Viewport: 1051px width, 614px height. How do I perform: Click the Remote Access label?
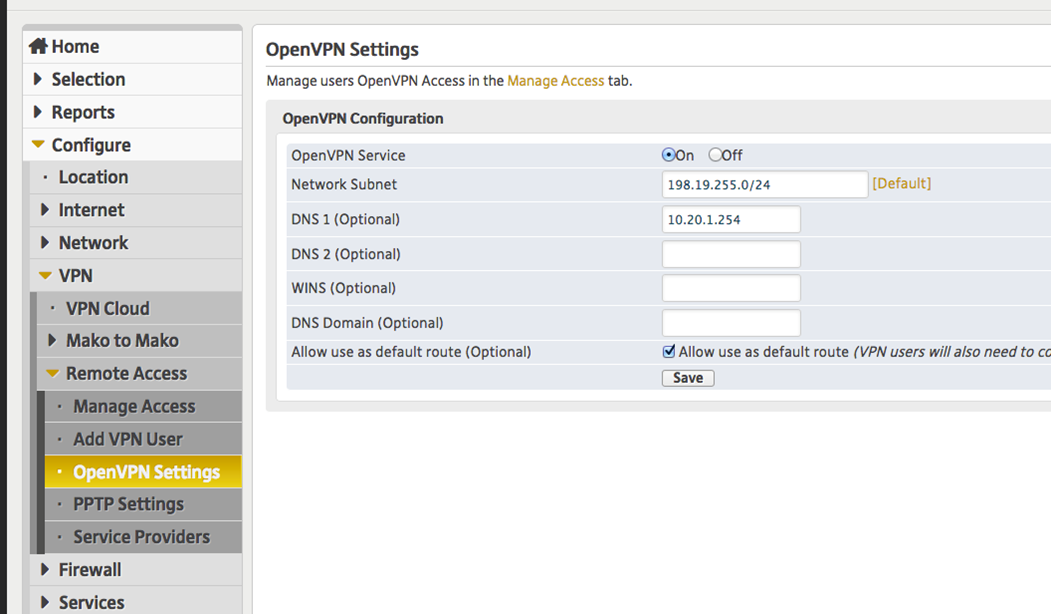point(126,373)
